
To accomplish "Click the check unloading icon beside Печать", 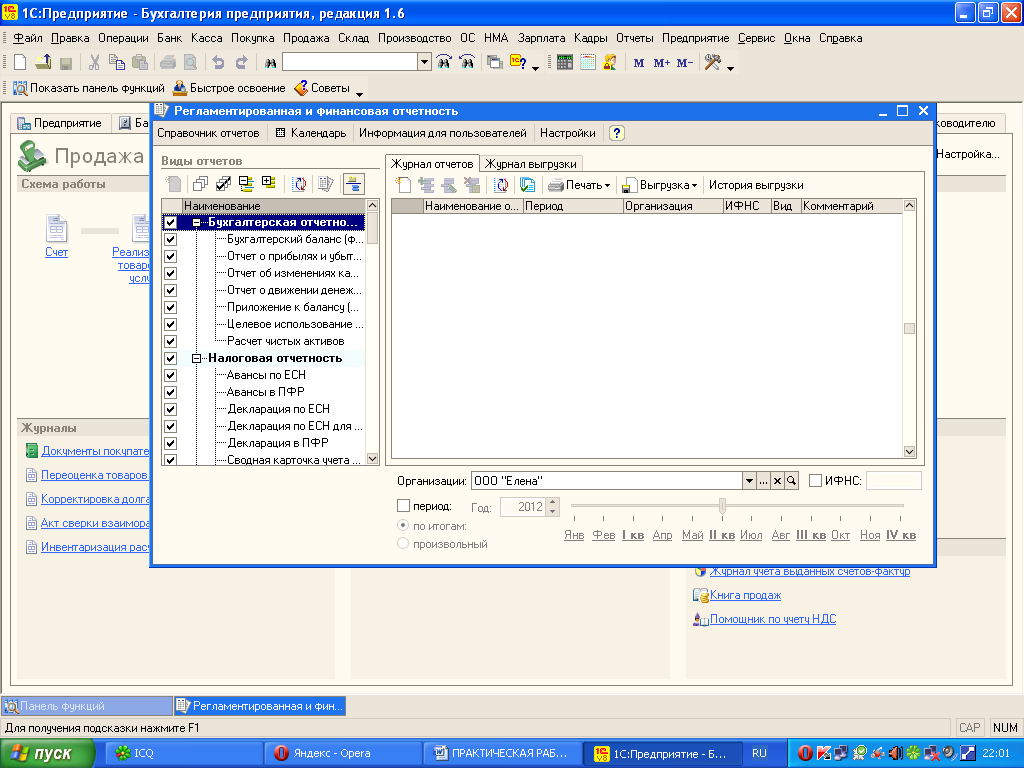I will point(528,185).
